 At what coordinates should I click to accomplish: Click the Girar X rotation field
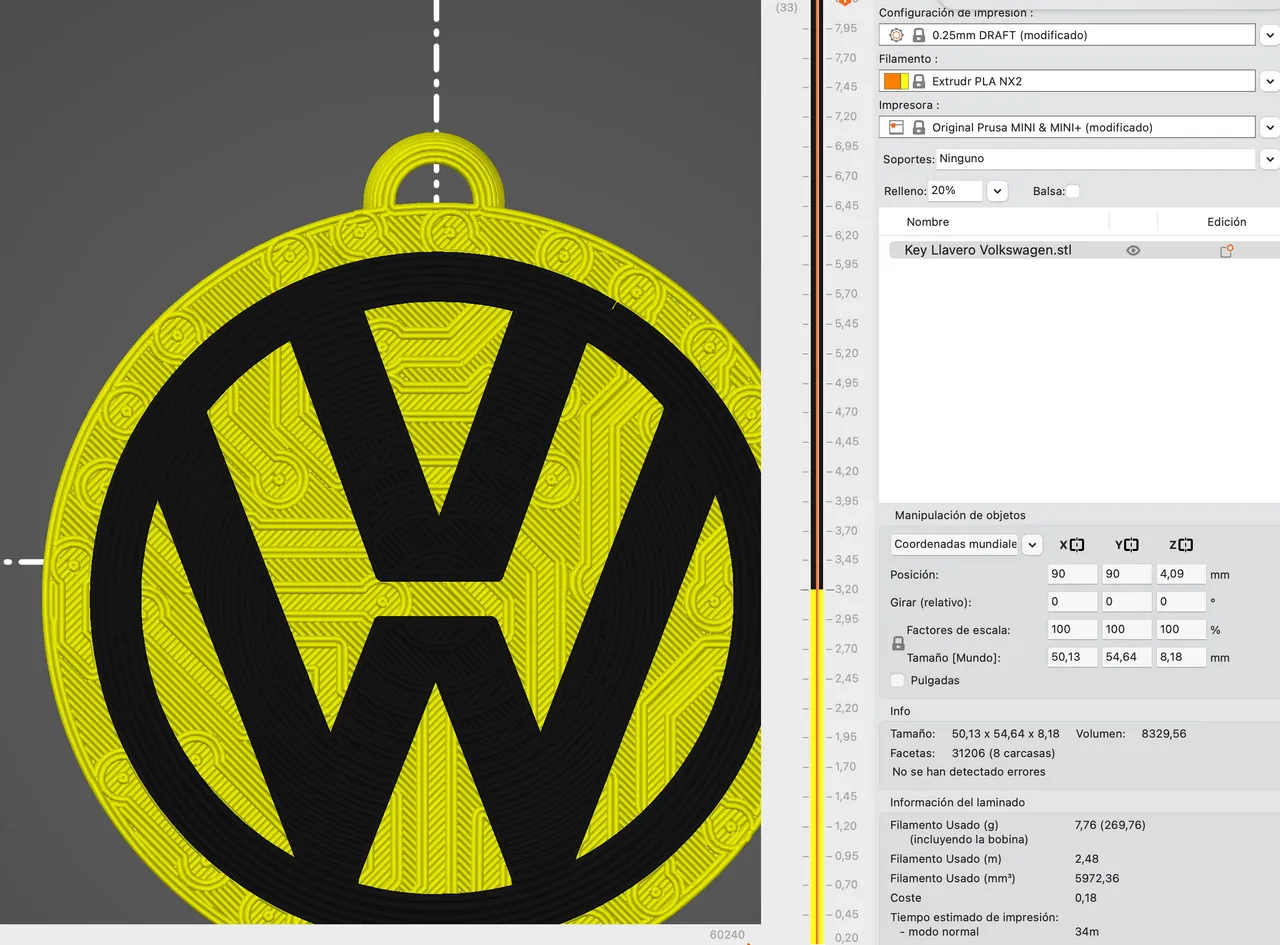[1072, 603]
